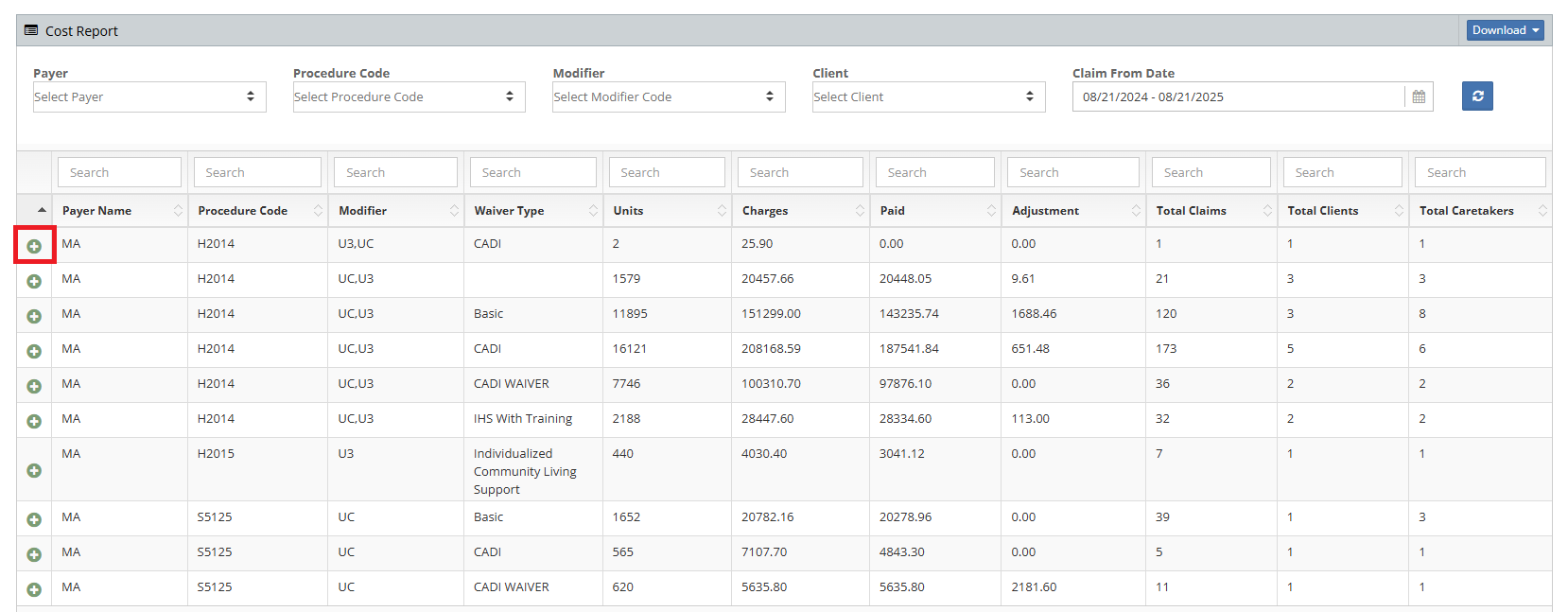Expand the H2014 CADI row with 16121 units
The image size is (1568, 612).
pos(34,351)
